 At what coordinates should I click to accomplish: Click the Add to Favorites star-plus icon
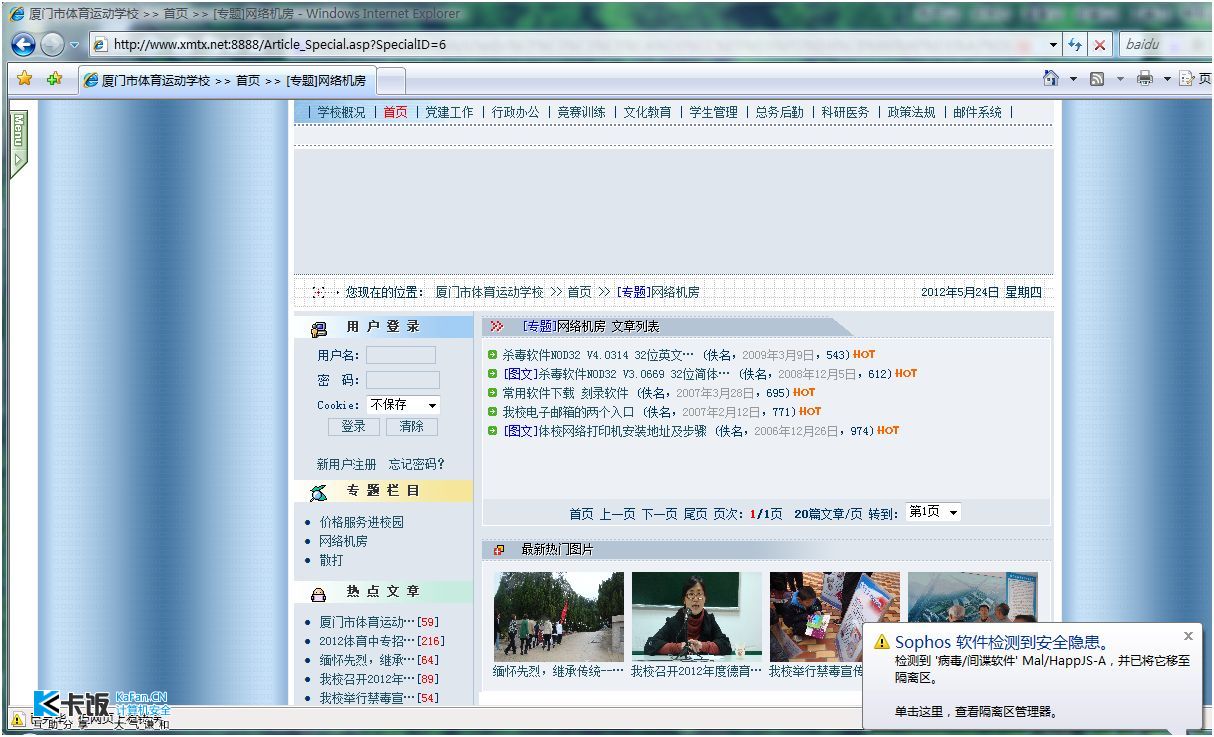(x=54, y=79)
